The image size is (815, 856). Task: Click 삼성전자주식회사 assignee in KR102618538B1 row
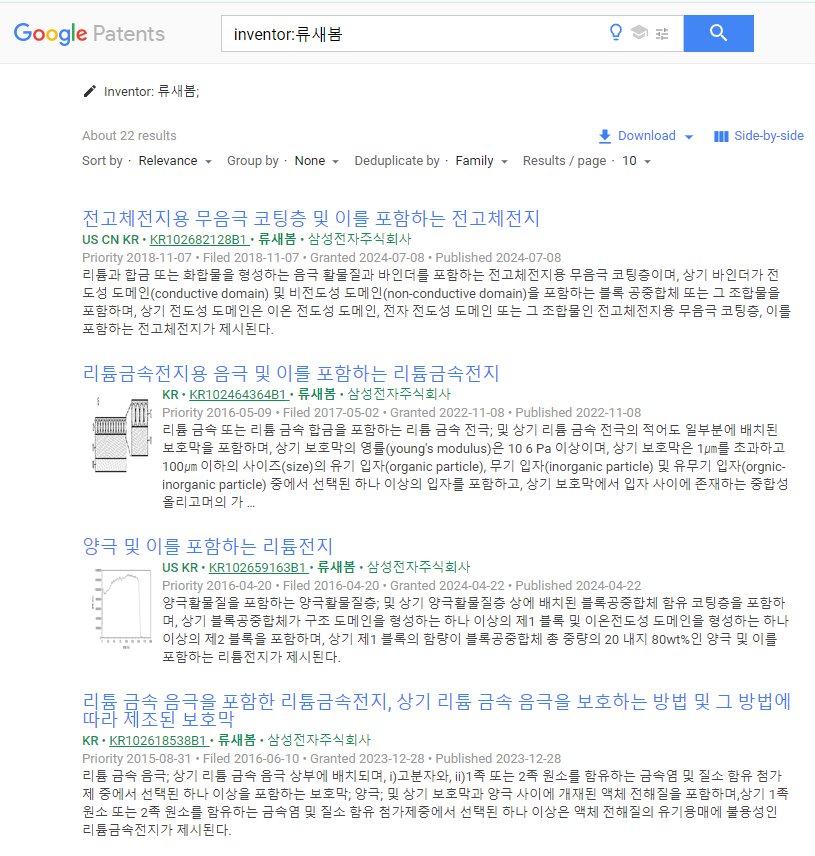[319, 740]
